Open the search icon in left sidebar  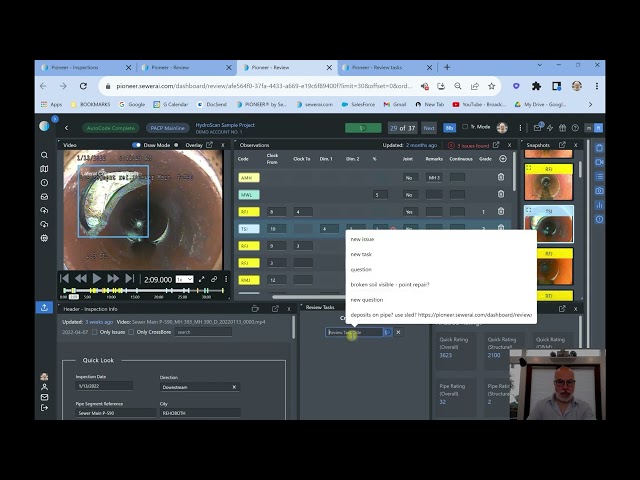pyautogui.click(x=44, y=155)
